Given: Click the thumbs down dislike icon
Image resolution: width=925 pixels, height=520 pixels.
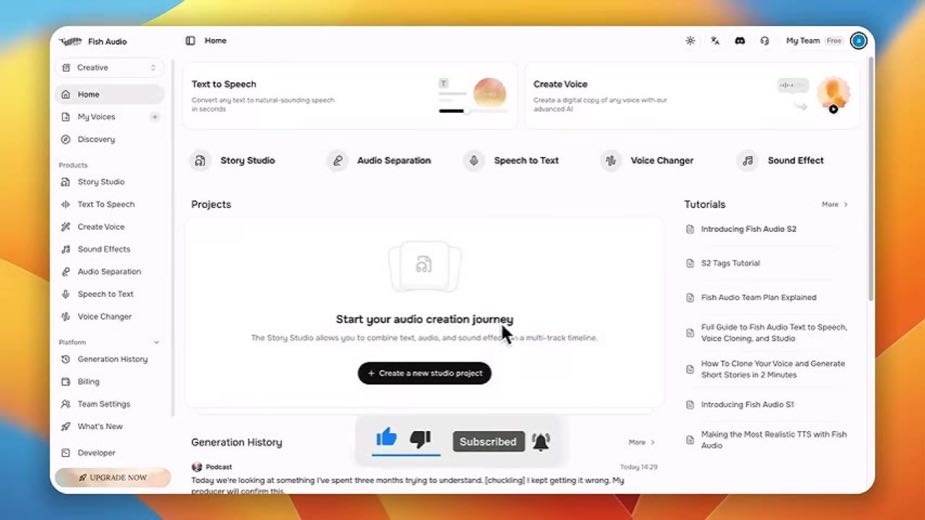Looking at the screenshot, I should click(x=421, y=439).
